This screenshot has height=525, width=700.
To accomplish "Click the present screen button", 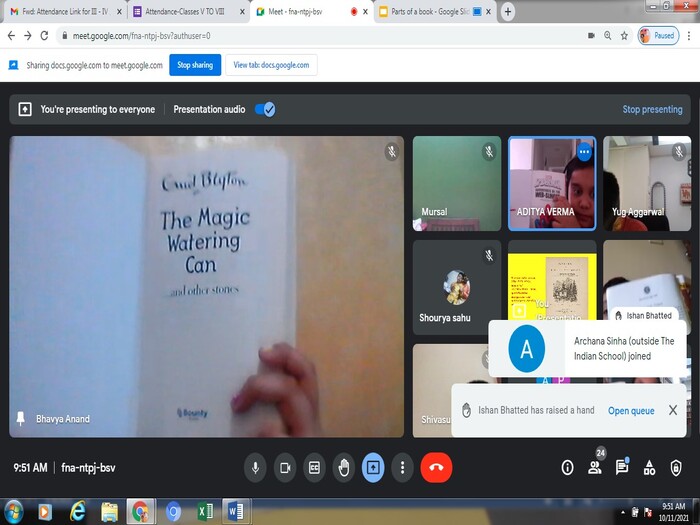I will (373, 467).
